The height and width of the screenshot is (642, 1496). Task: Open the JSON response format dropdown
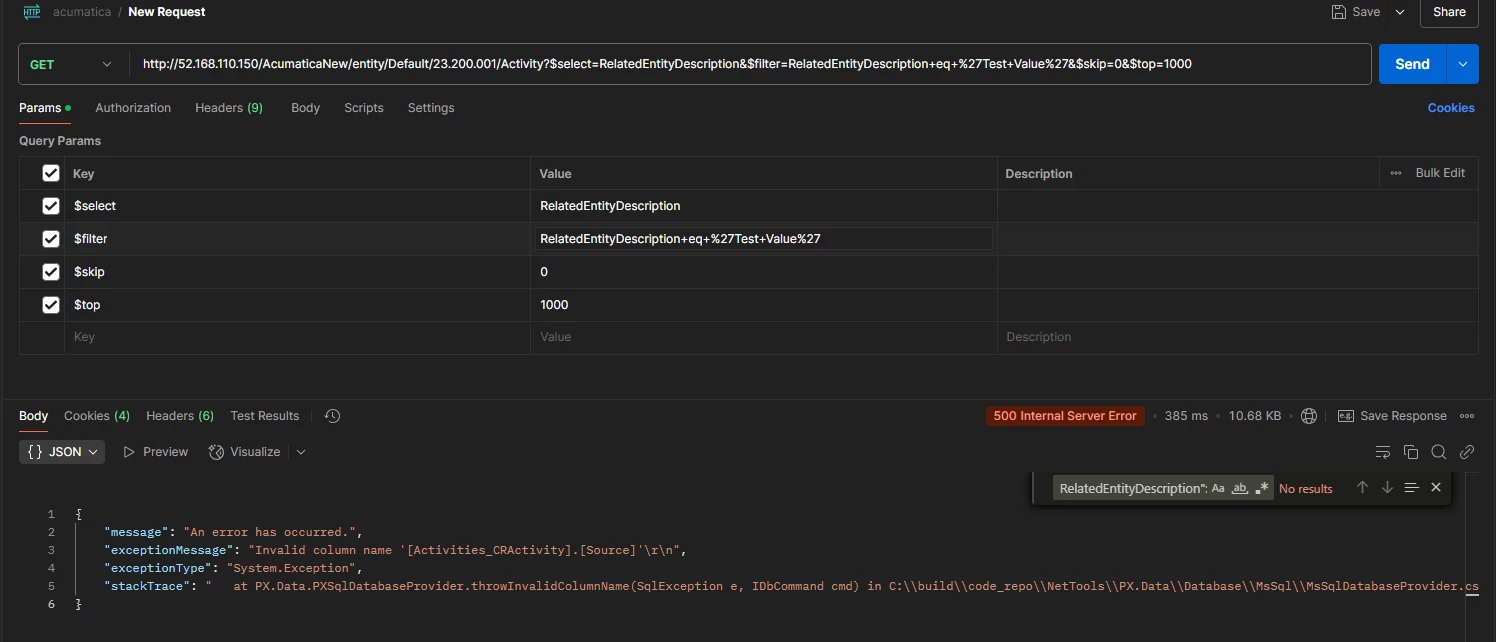[61, 451]
